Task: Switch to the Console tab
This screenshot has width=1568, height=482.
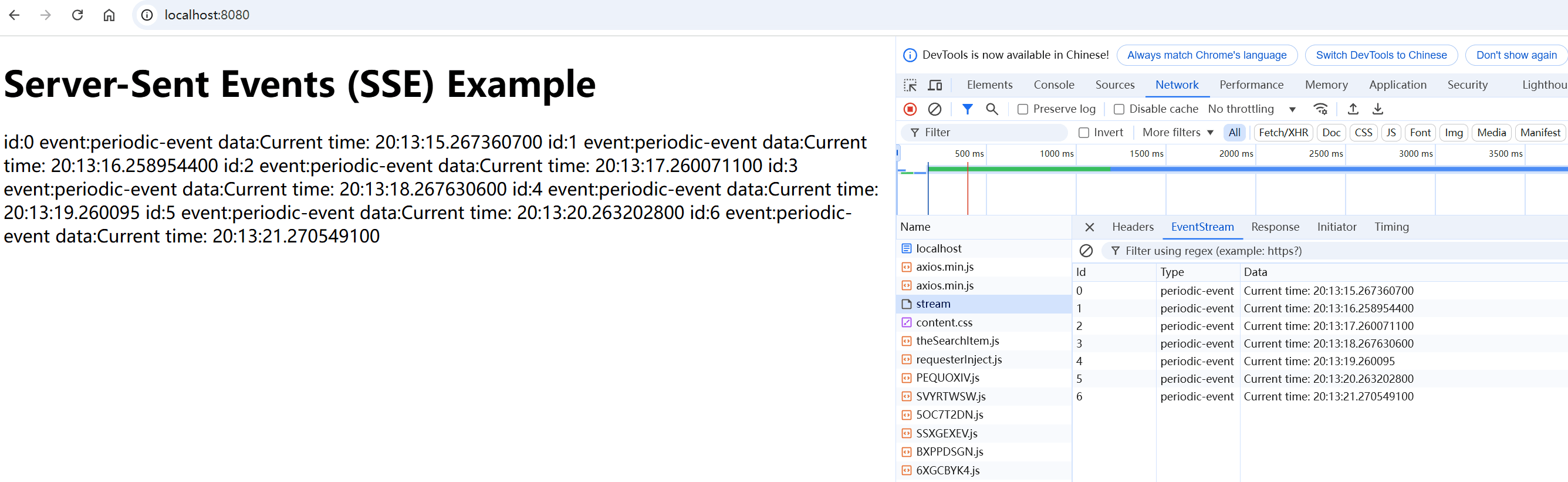Action: pyautogui.click(x=1054, y=85)
